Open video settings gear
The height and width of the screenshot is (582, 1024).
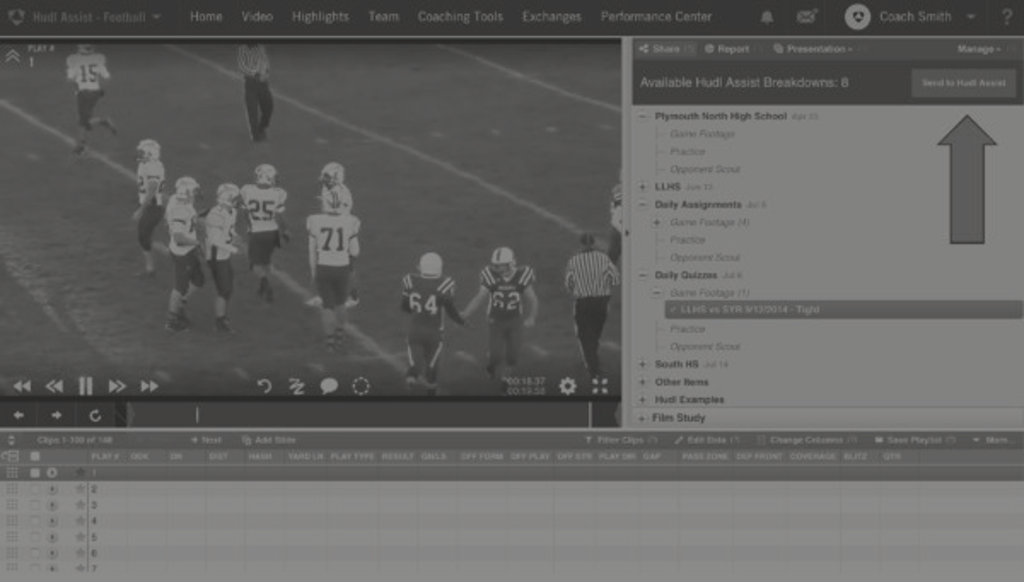[x=567, y=386]
